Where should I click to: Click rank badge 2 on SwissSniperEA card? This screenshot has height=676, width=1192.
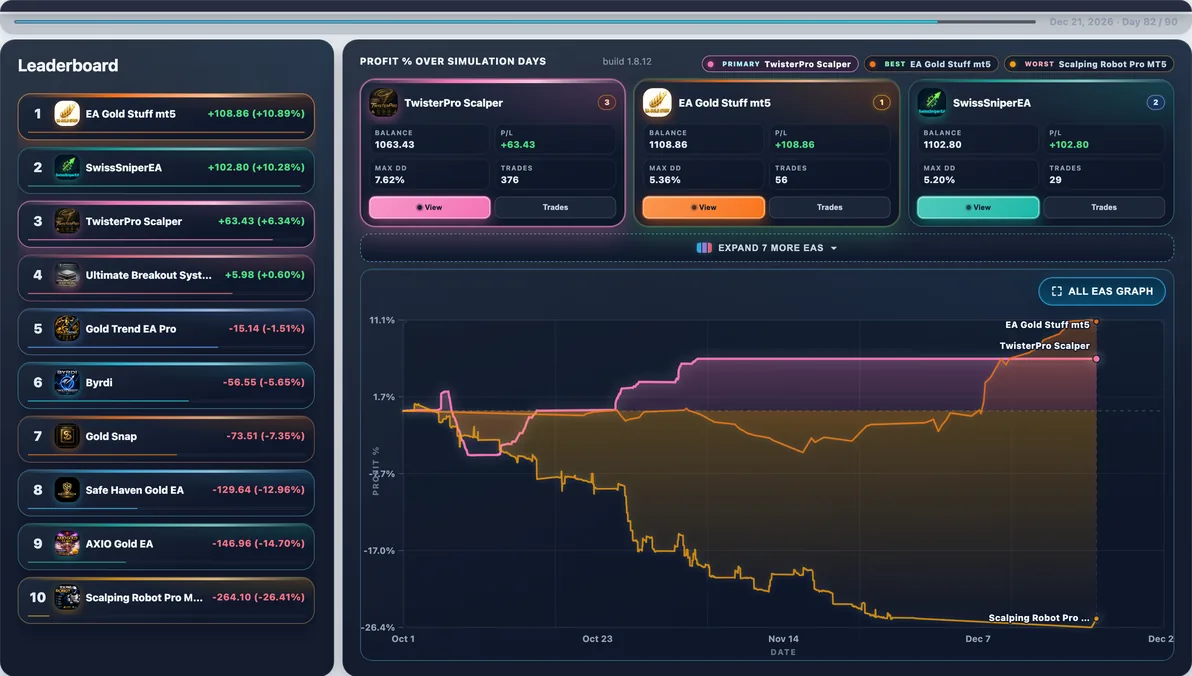click(x=1156, y=102)
